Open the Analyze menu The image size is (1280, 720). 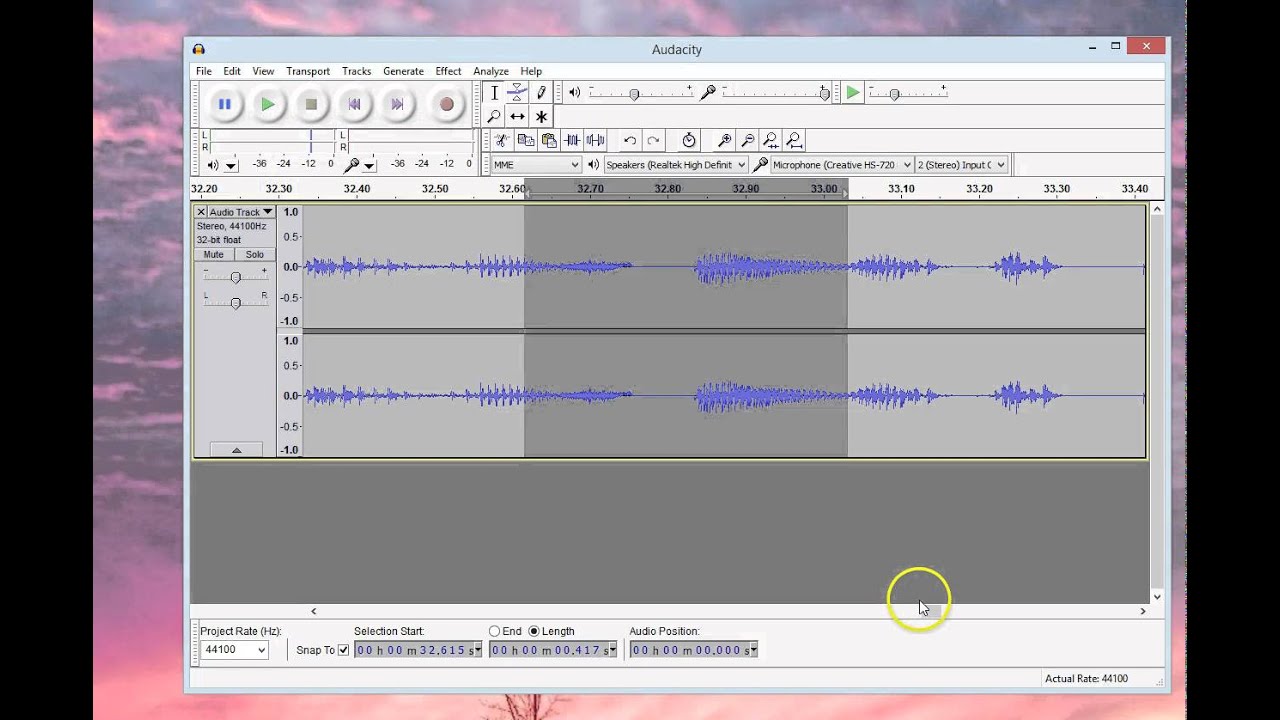point(491,71)
